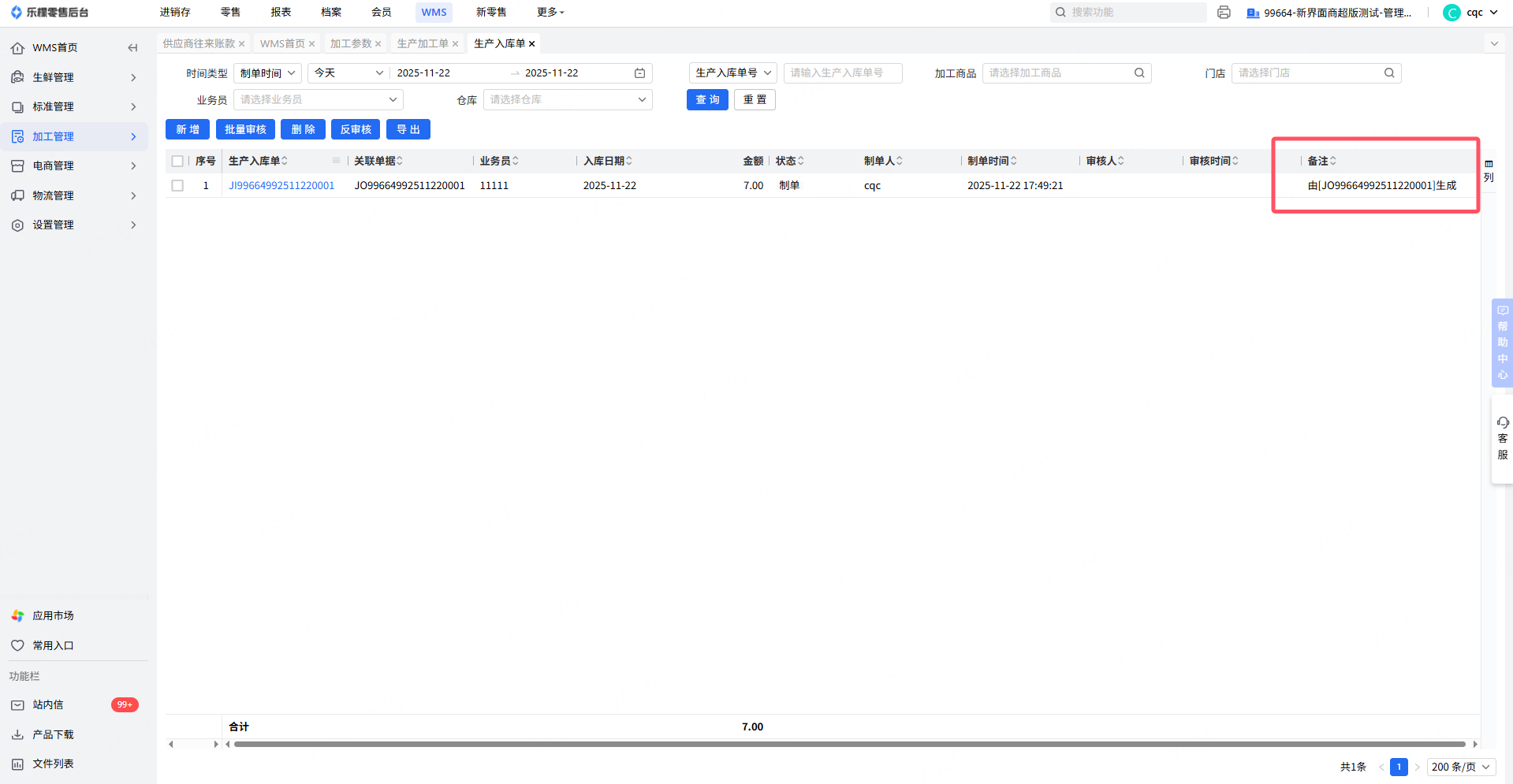Open the calendar date picker icon
1513x784 pixels.
click(x=640, y=73)
